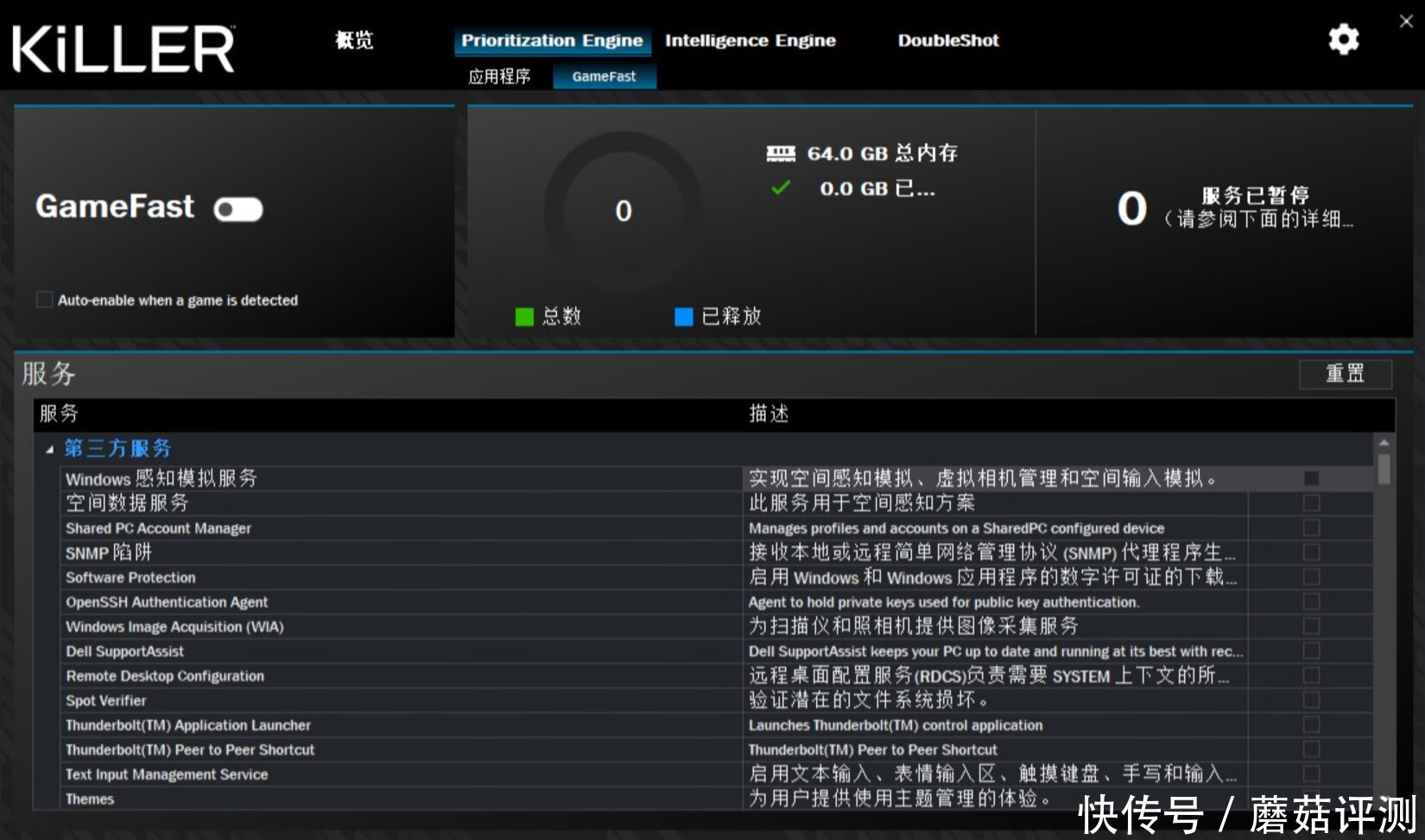The height and width of the screenshot is (840, 1425).
Task: Collapse the 第三方服务 group
Action: [49, 449]
